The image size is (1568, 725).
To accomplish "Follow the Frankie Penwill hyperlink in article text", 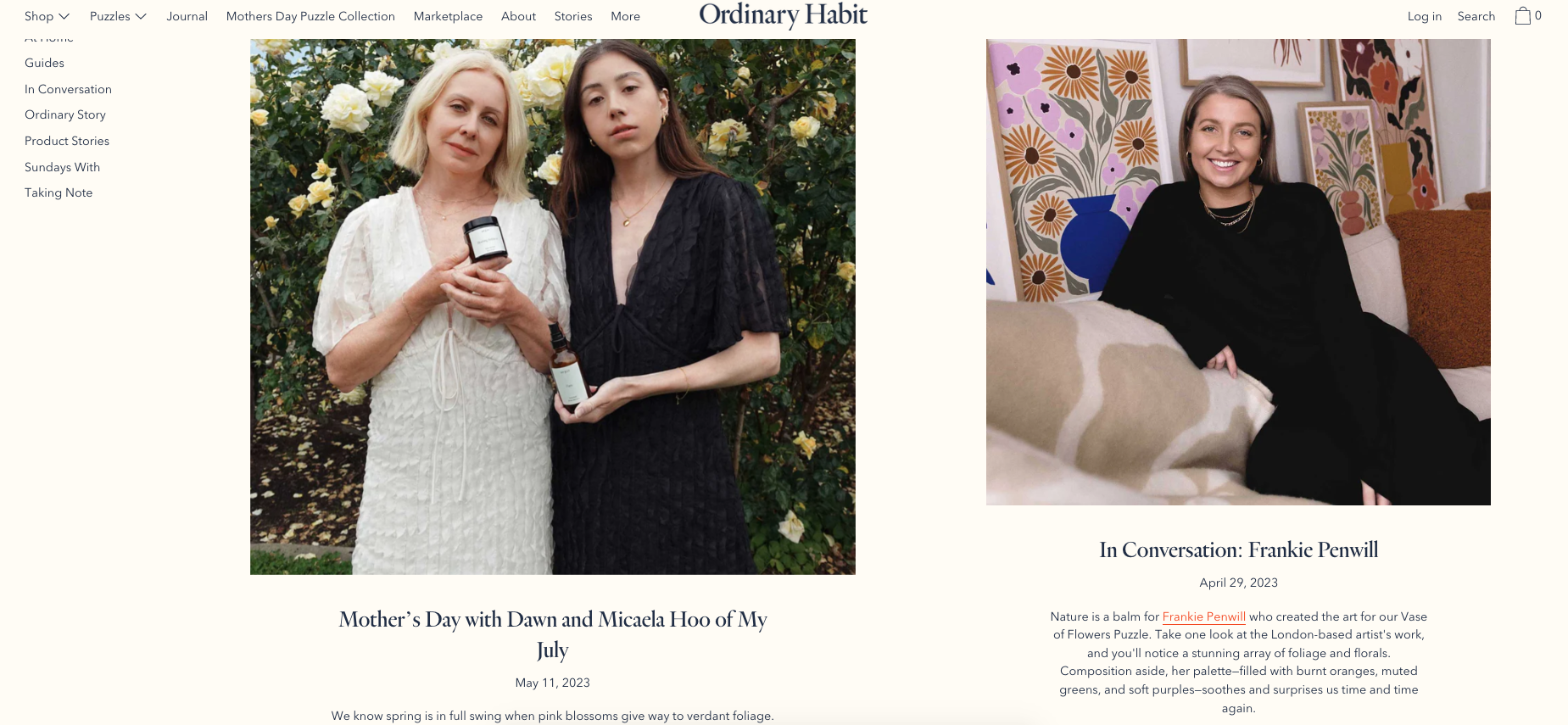I will click(x=1203, y=616).
